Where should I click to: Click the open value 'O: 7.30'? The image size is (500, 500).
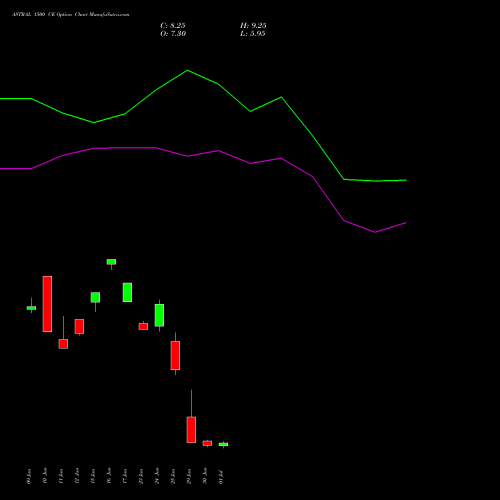[x=173, y=34]
